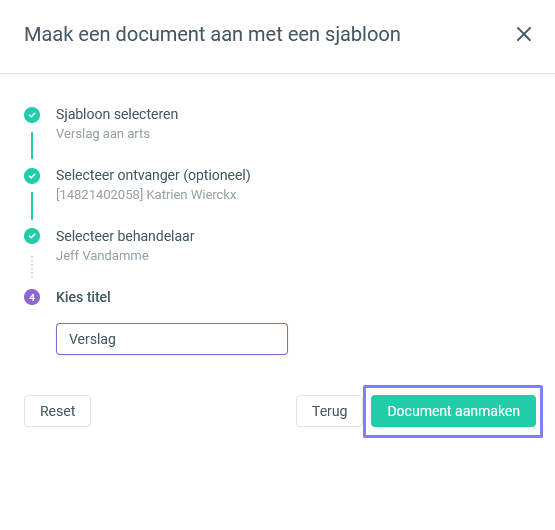Image resolution: width=555 pixels, height=530 pixels.
Task: Click the green connector line below Selecteer ontvanger
Action: (32, 206)
